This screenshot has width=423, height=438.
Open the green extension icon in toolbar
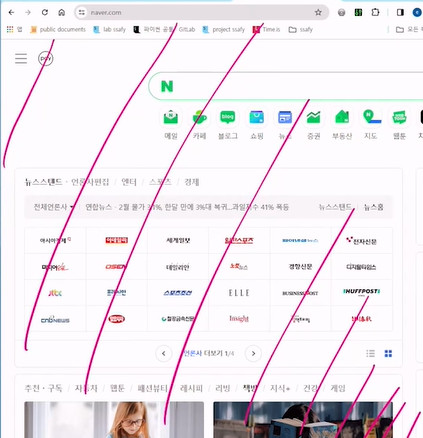pos(358,13)
